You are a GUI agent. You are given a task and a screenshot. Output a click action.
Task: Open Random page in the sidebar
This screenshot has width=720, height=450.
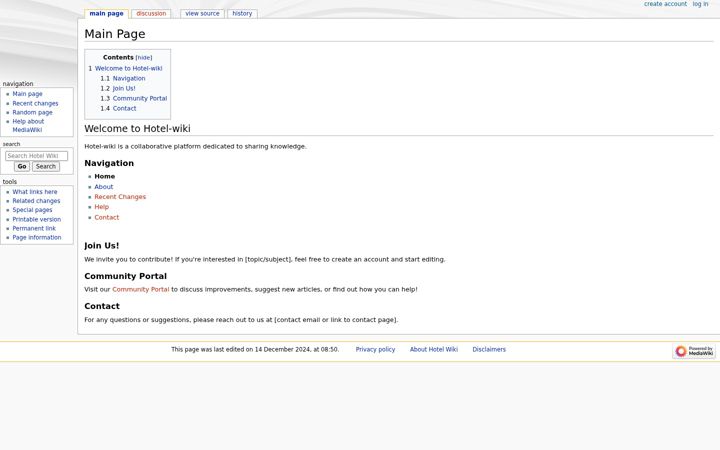(x=32, y=112)
